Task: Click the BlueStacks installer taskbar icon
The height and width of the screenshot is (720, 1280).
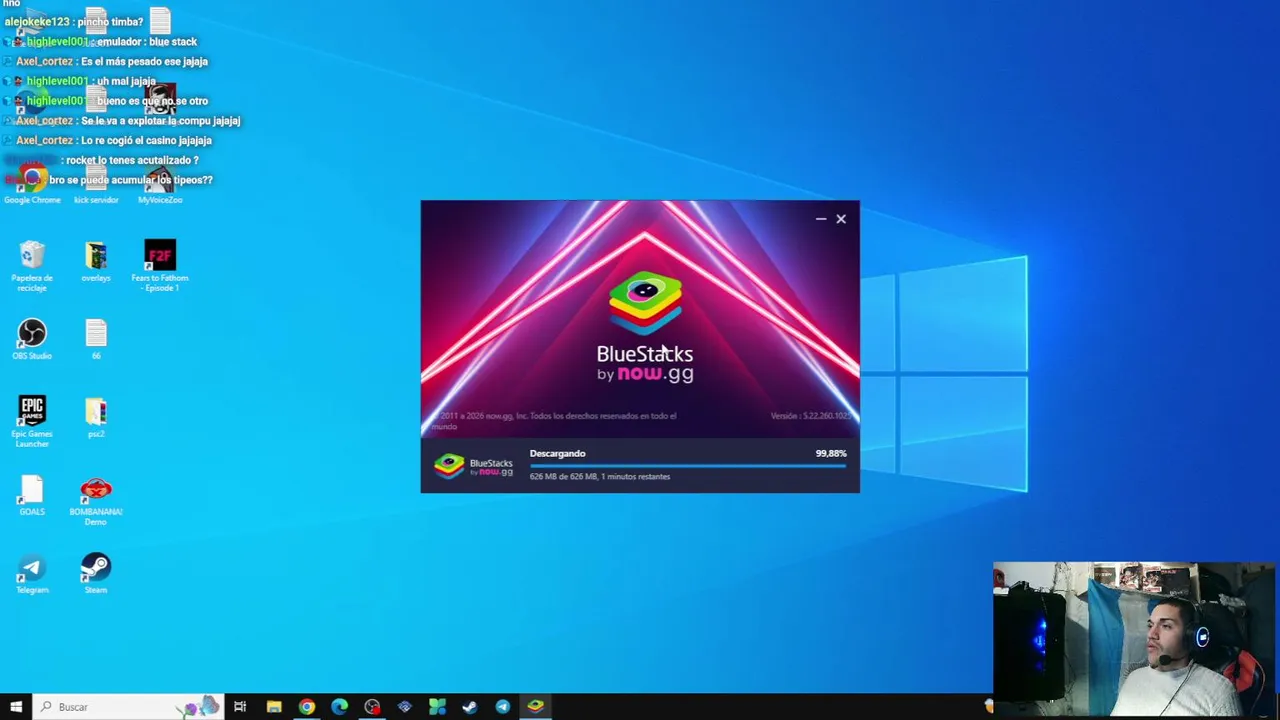Action: (536, 707)
